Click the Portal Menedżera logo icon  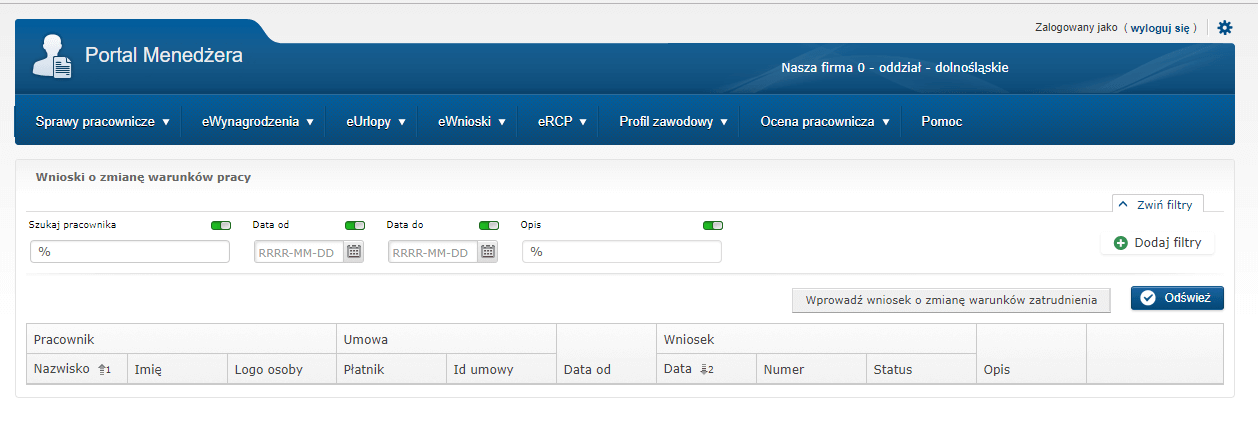click(x=51, y=56)
